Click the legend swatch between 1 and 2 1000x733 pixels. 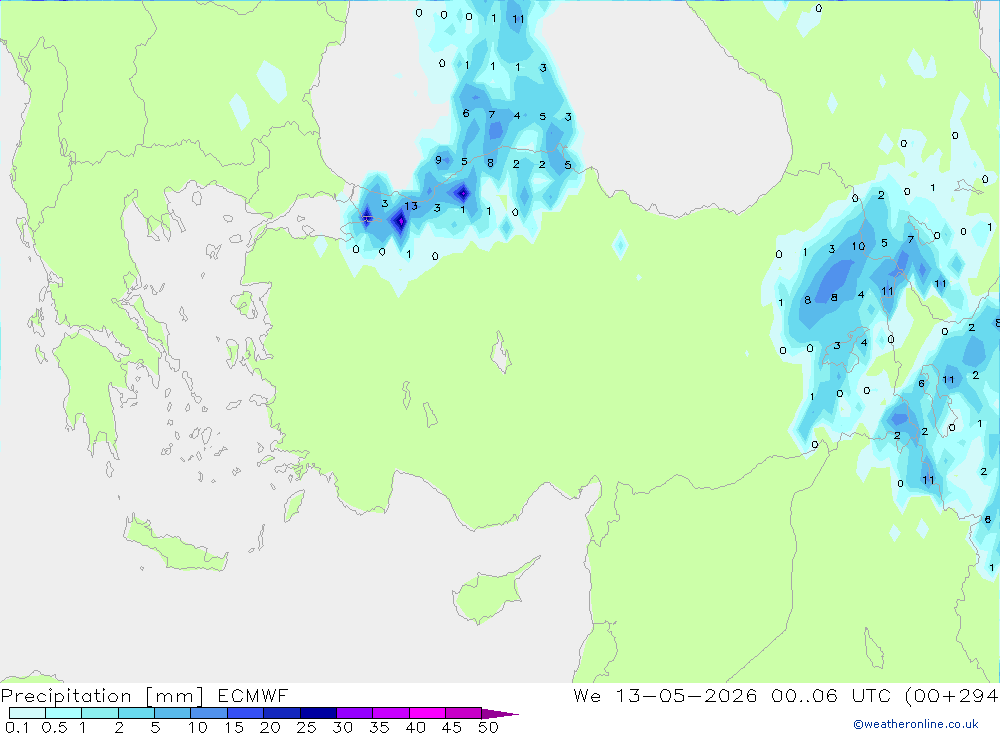pos(100,713)
